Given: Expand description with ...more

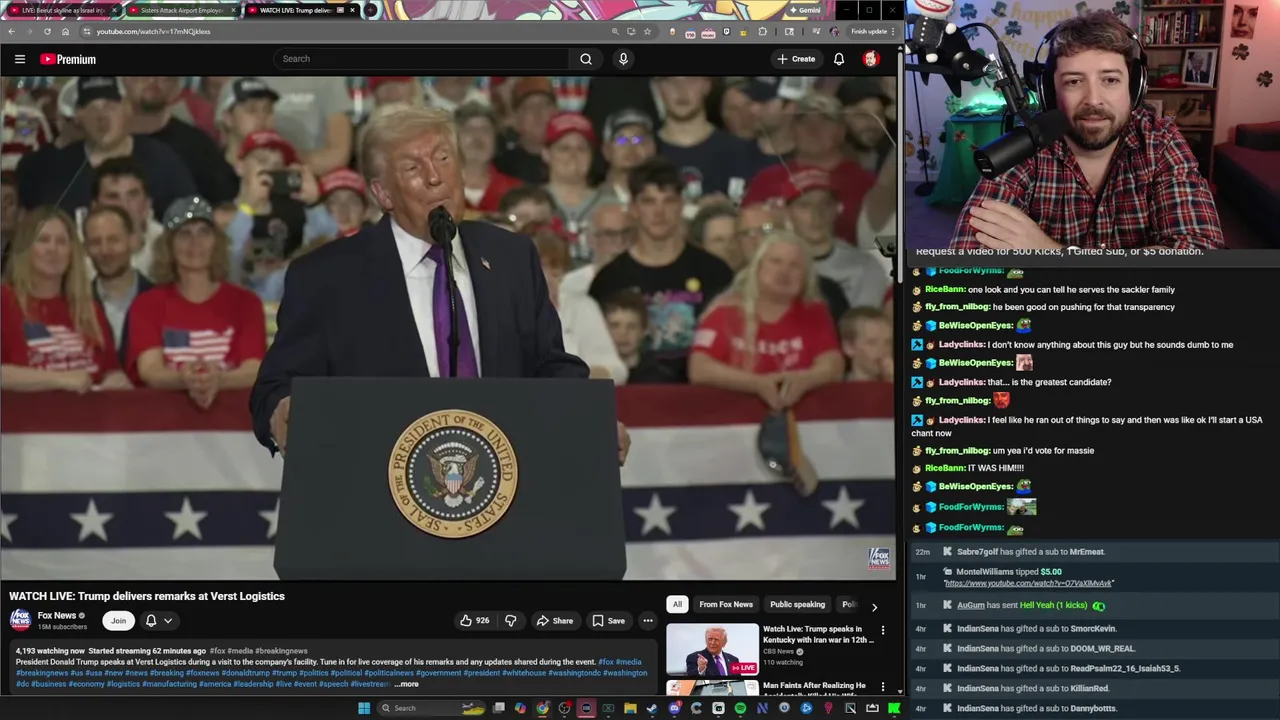Looking at the screenshot, I should coord(406,684).
